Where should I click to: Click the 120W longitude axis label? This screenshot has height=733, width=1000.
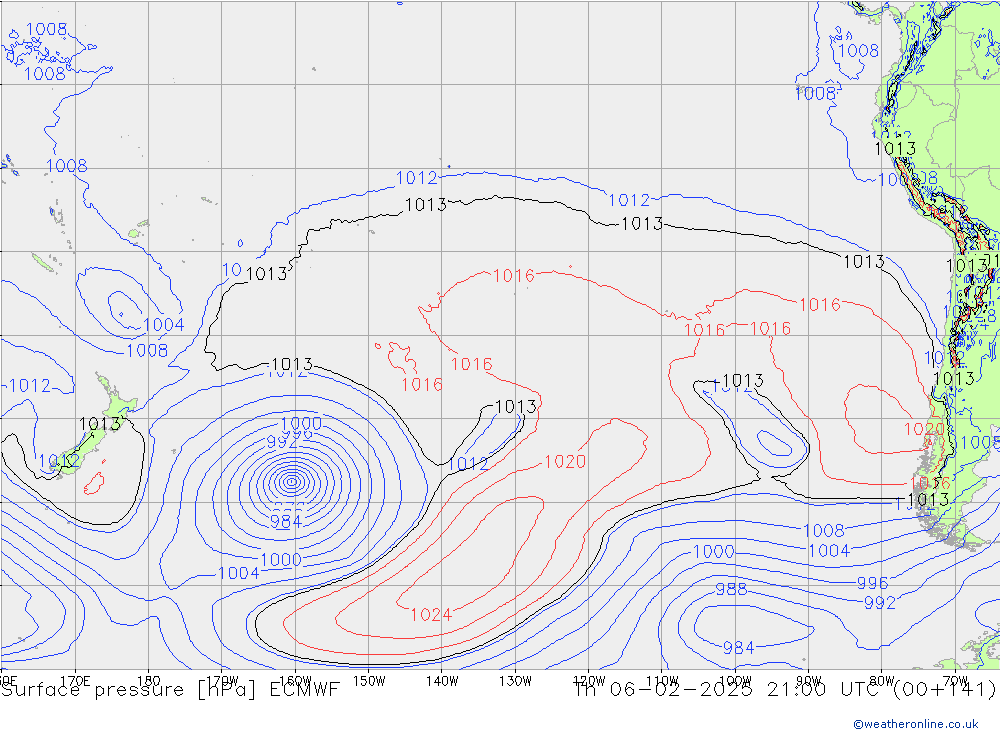[588, 680]
